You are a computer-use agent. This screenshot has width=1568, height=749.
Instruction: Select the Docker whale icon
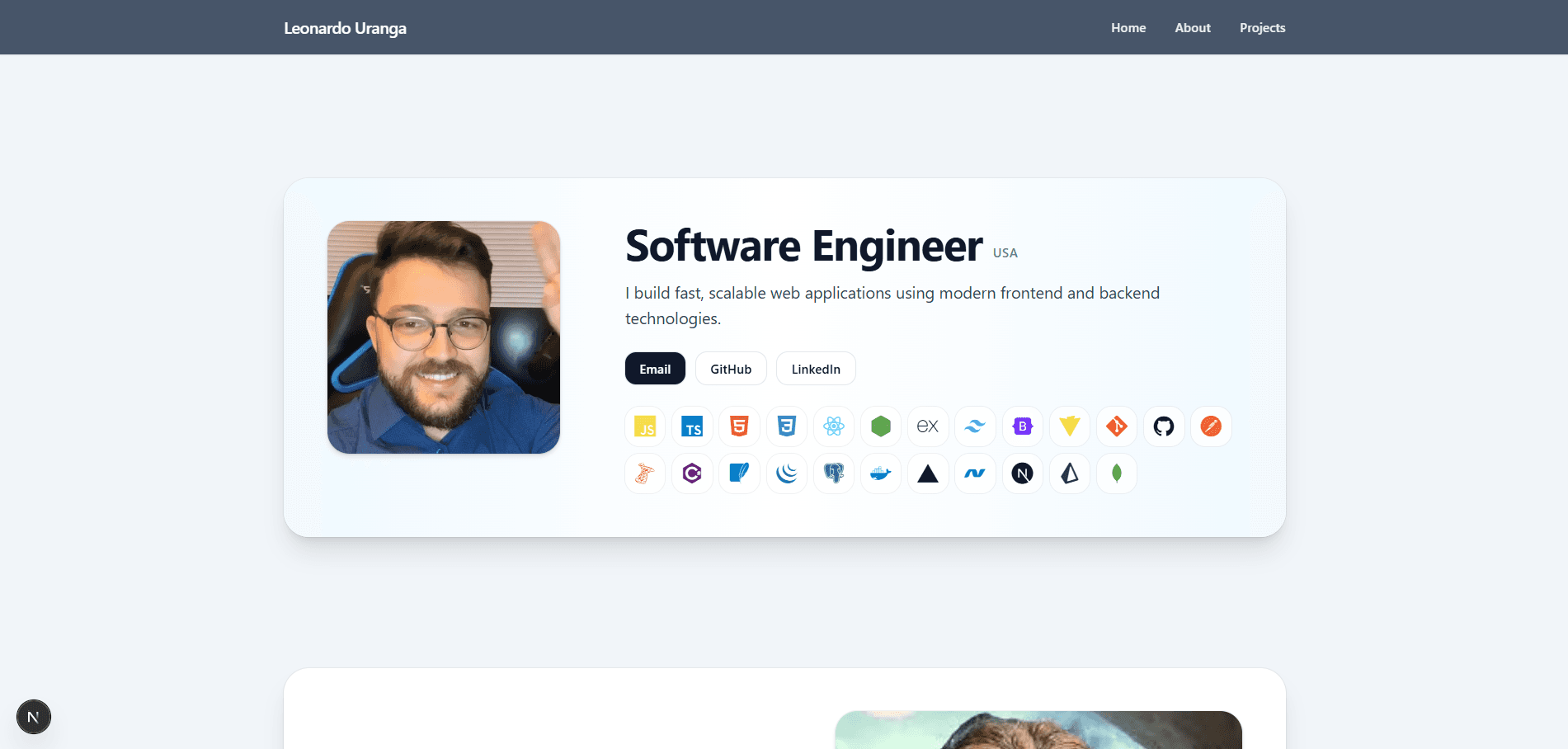click(x=880, y=473)
